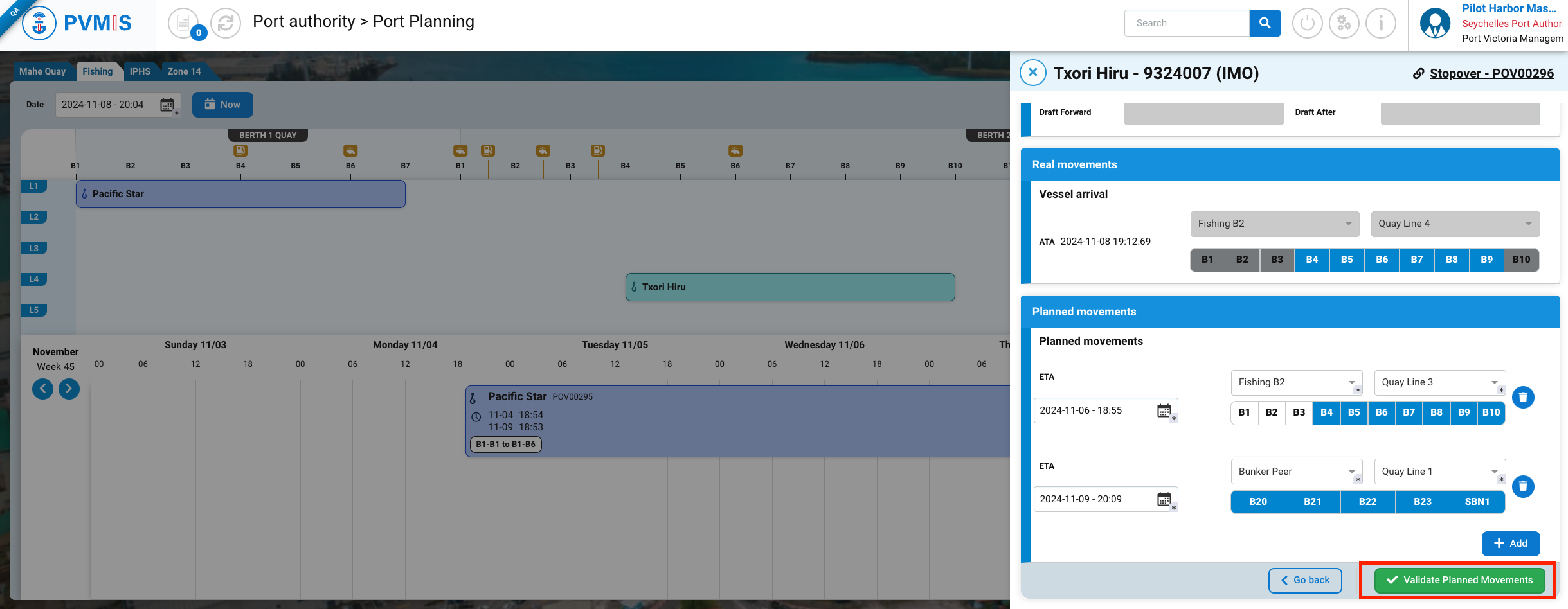The image size is (1568, 609).
Task: Switch to the Mahe Quay tab
Action: [x=42, y=71]
